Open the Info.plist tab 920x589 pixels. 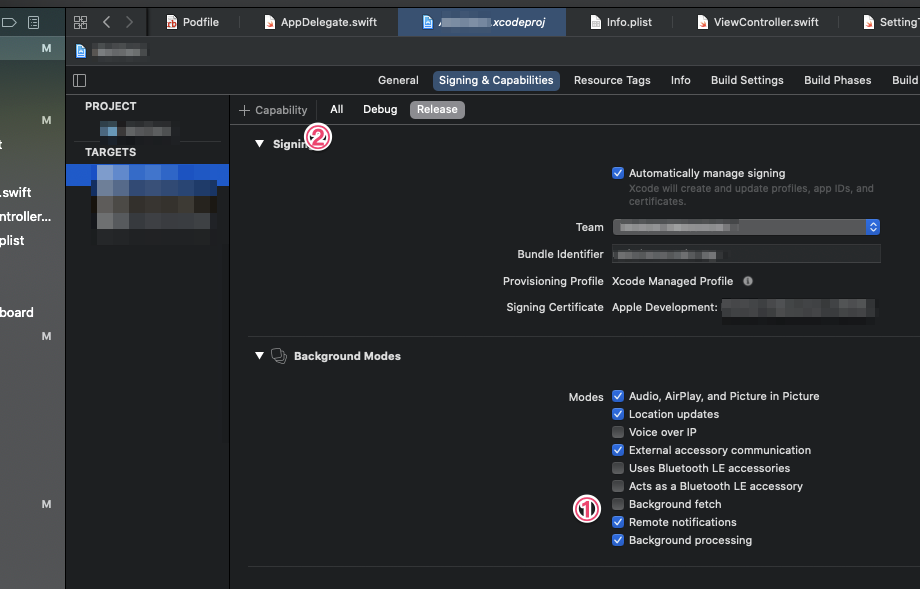click(621, 22)
